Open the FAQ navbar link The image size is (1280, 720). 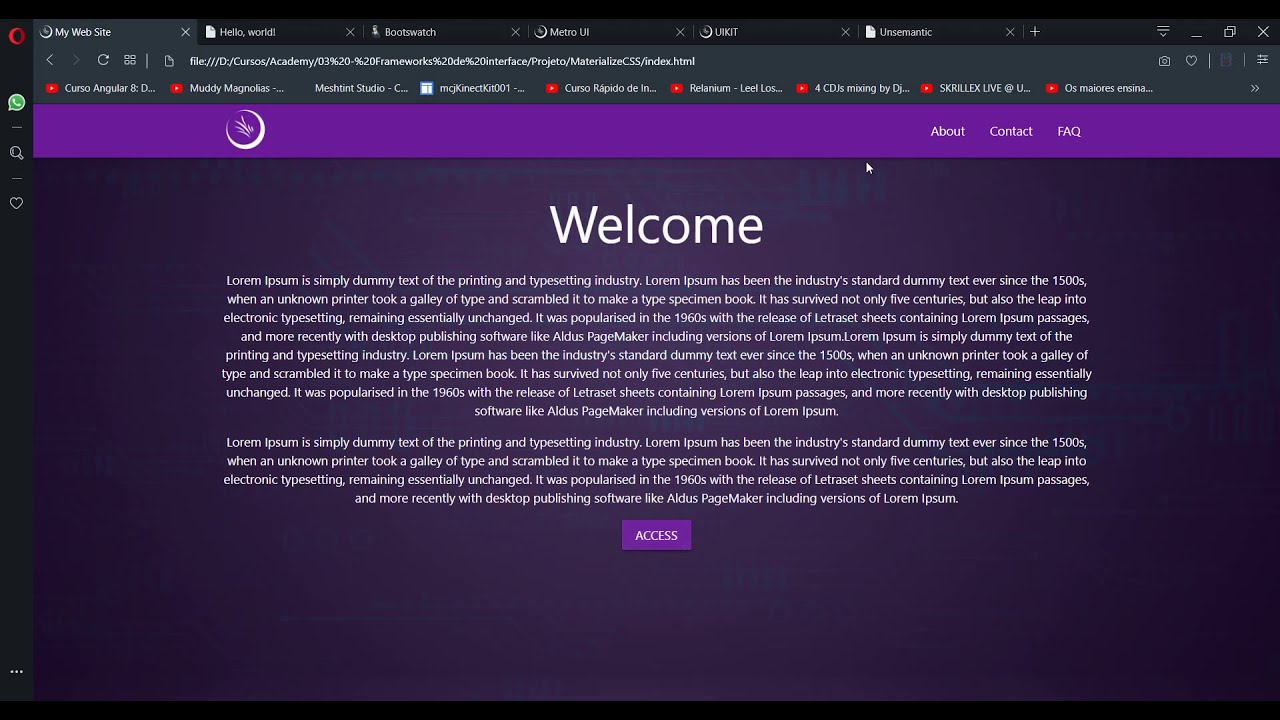pos(1069,131)
